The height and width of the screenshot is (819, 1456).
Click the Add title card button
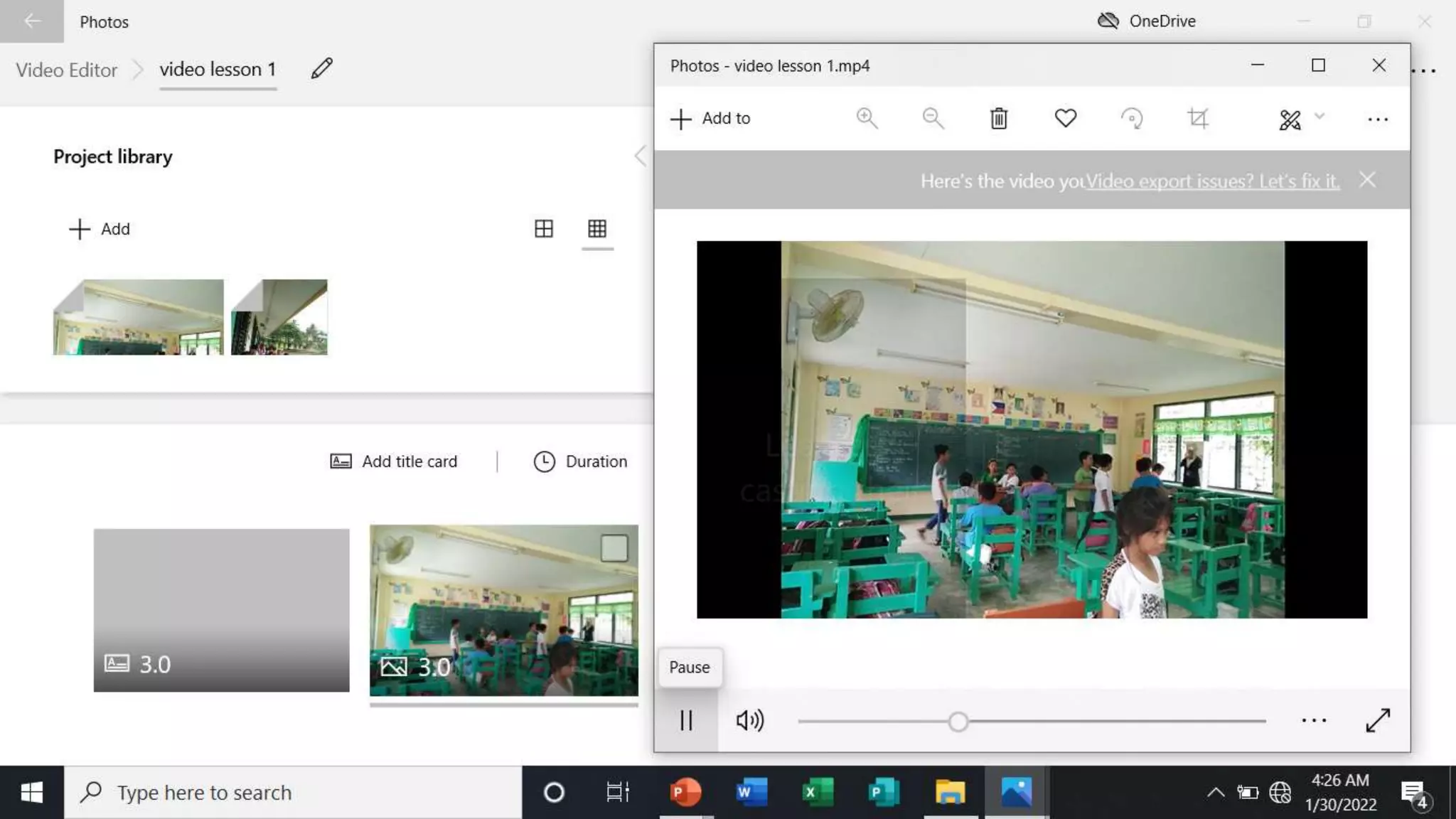tap(394, 461)
